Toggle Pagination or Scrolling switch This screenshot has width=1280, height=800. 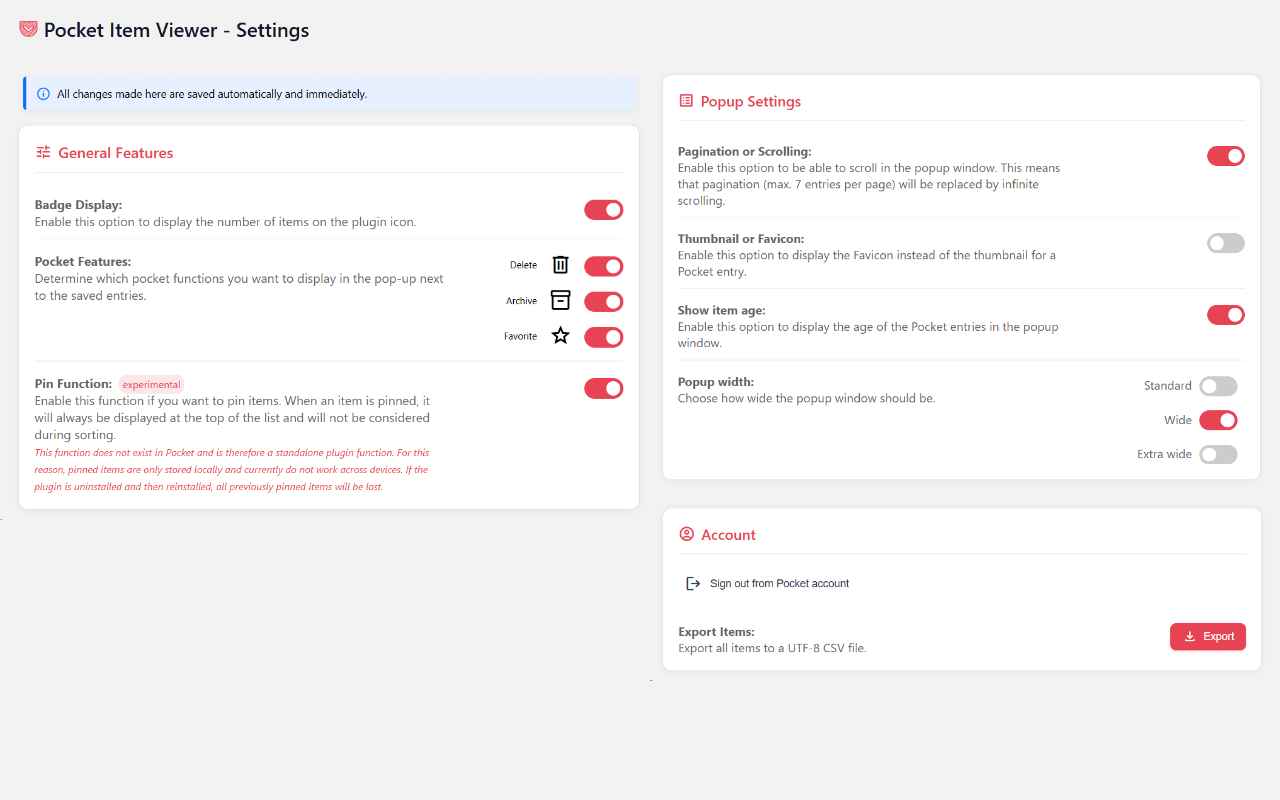1226,156
